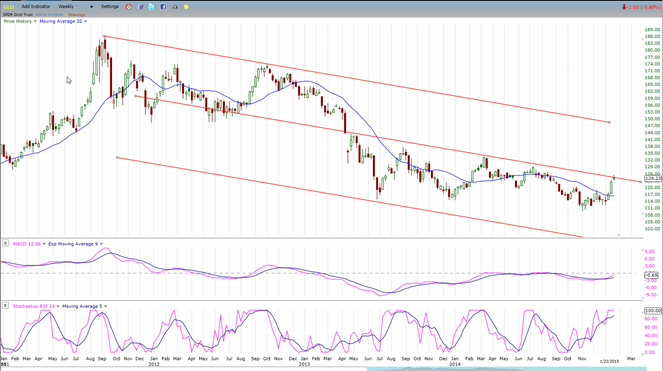Image resolution: width=663 pixels, height=371 pixels.
Task: Click the 189.00 price axis label
Action: coord(652,30)
